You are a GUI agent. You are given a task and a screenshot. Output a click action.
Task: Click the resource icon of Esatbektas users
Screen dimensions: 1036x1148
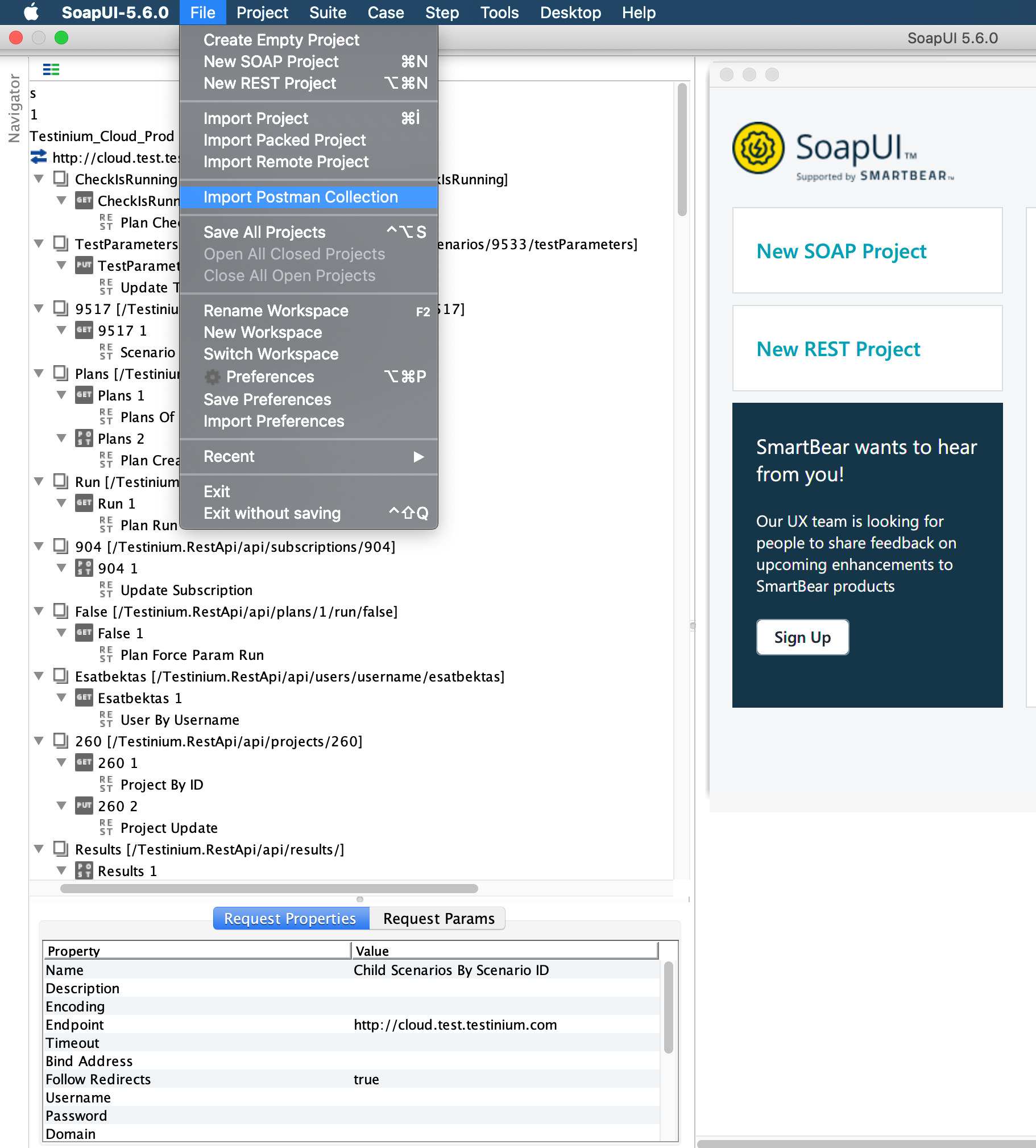click(x=61, y=676)
